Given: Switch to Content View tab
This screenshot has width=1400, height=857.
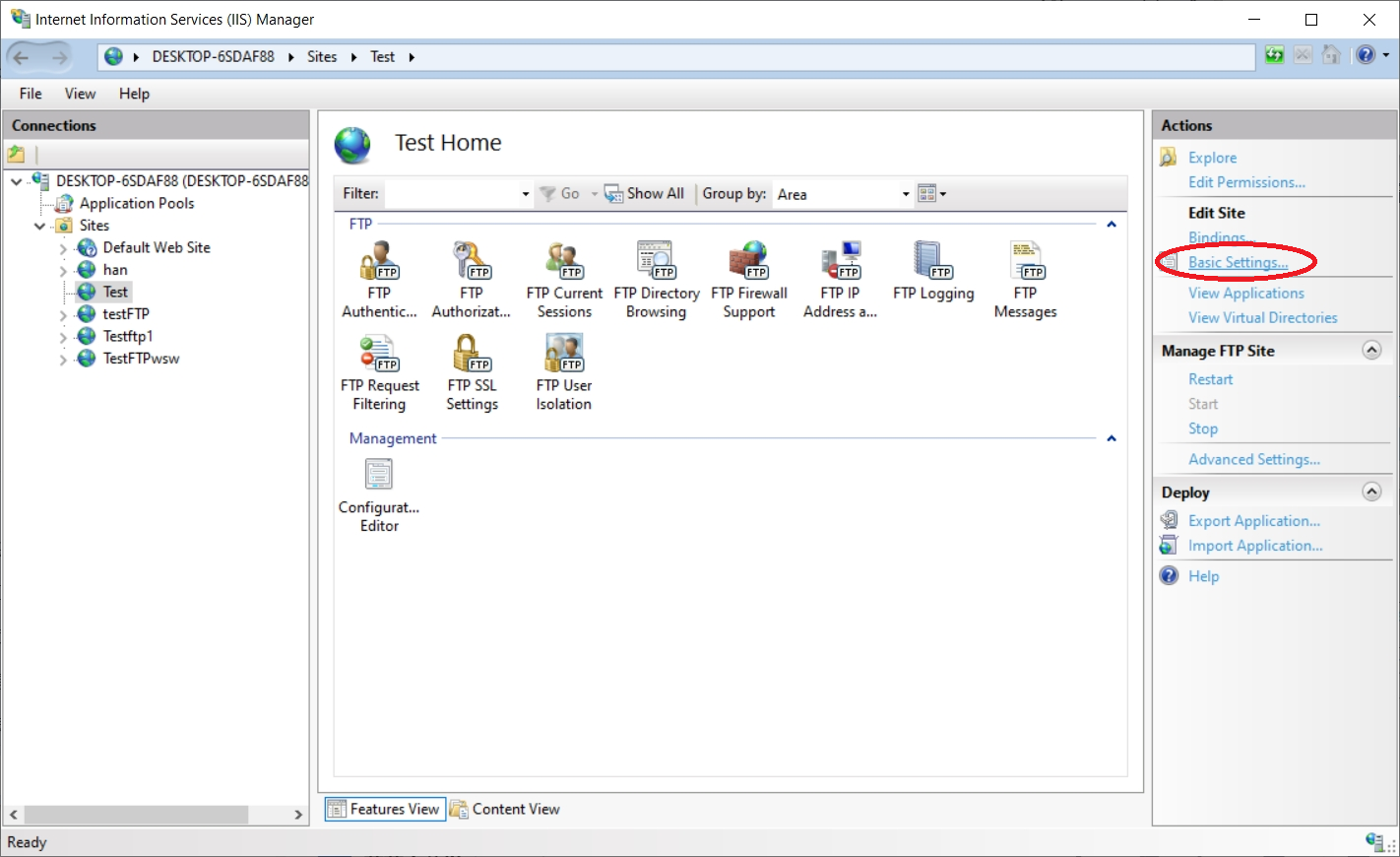Looking at the screenshot, I should (505, 809).
